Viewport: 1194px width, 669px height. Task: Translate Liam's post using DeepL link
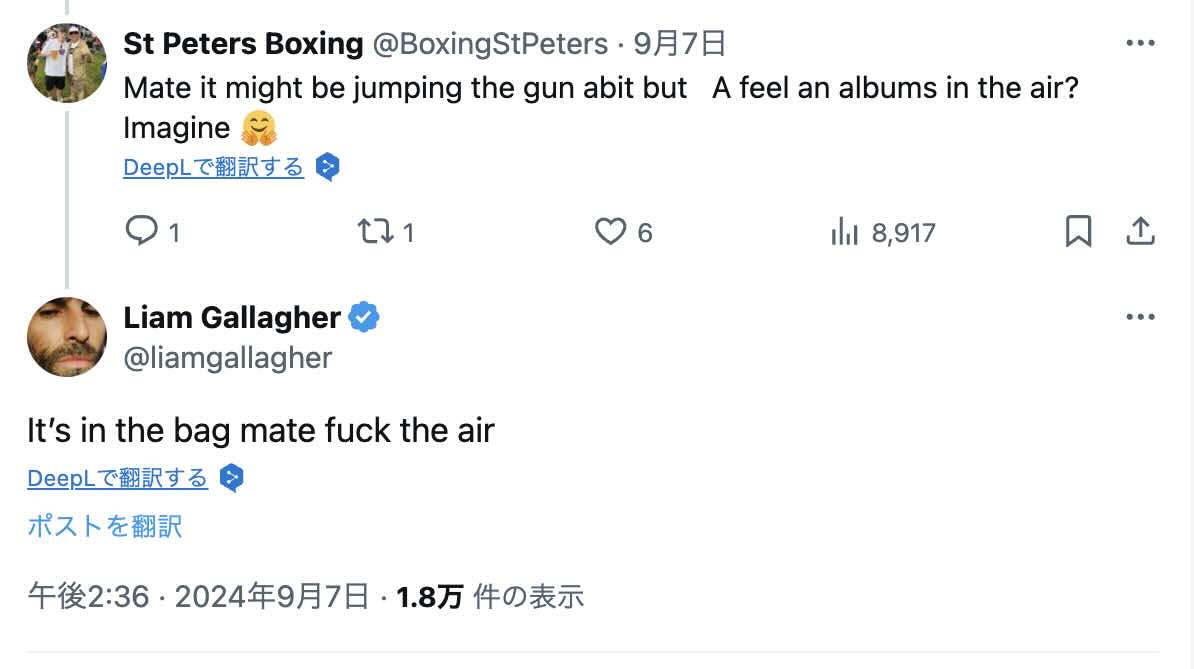click(x=117, y=478)
